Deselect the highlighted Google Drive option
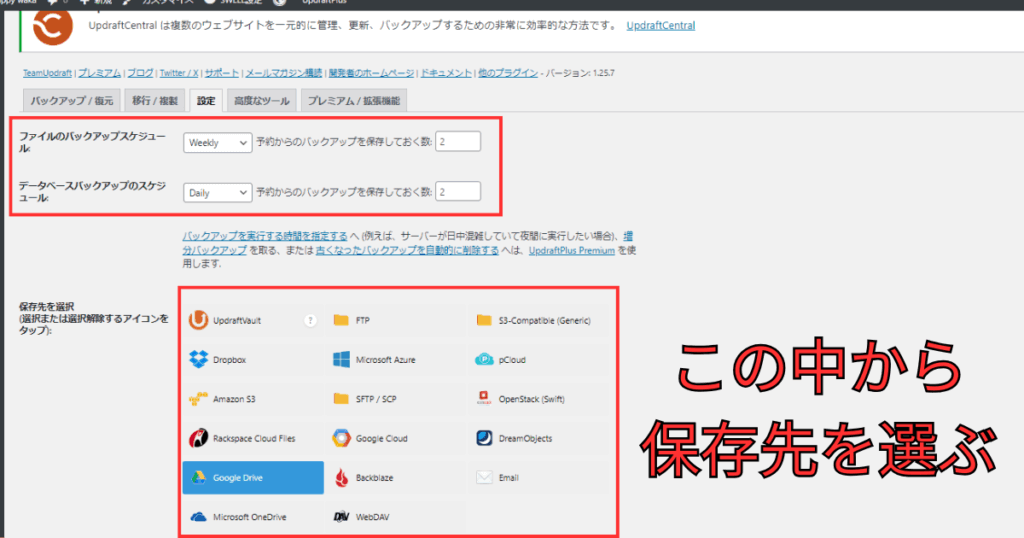Image resolution: width=1024 pixels, height=538 pixels. (x=252, y=477)
